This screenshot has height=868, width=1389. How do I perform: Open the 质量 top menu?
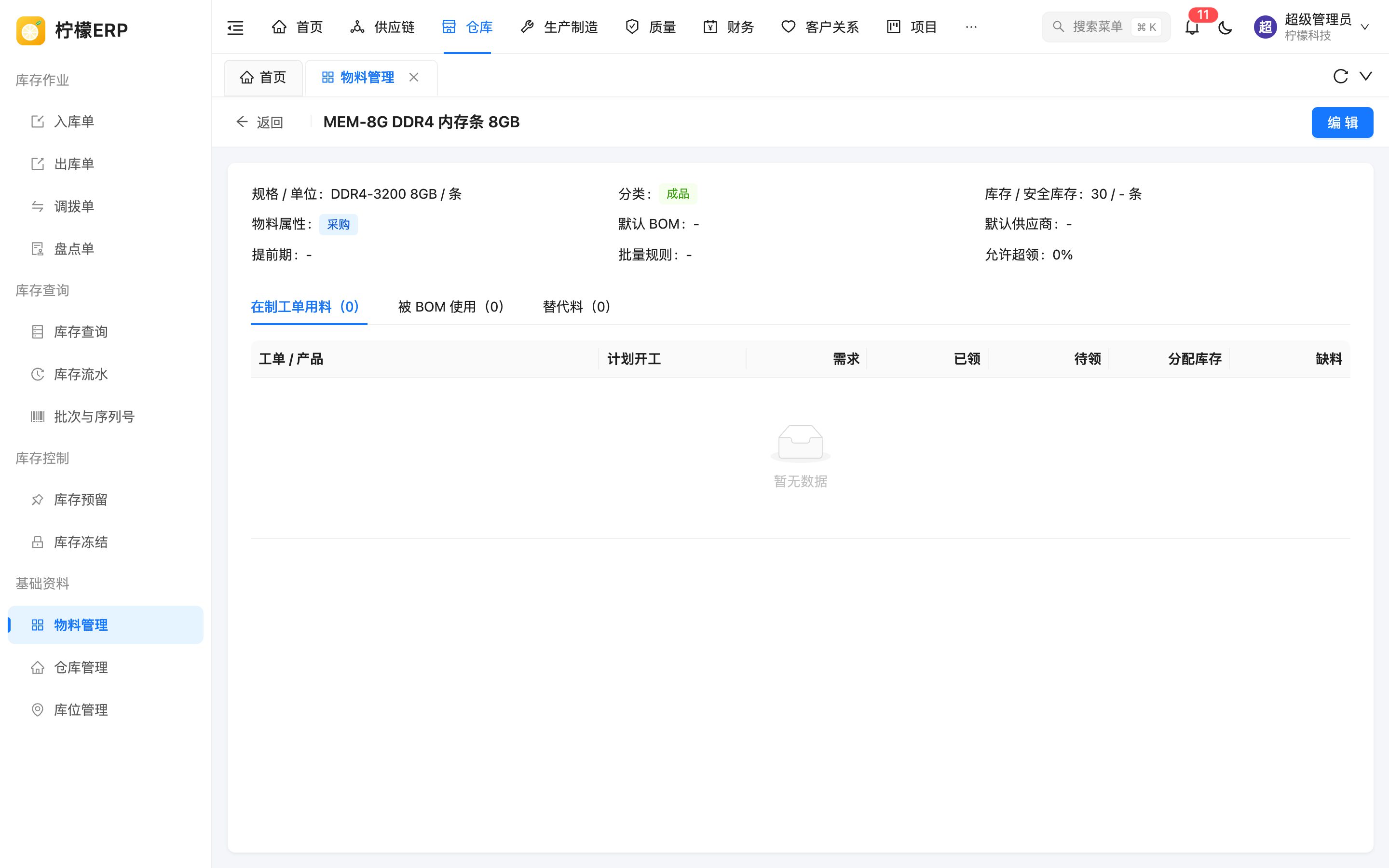(x=650, y=27)
